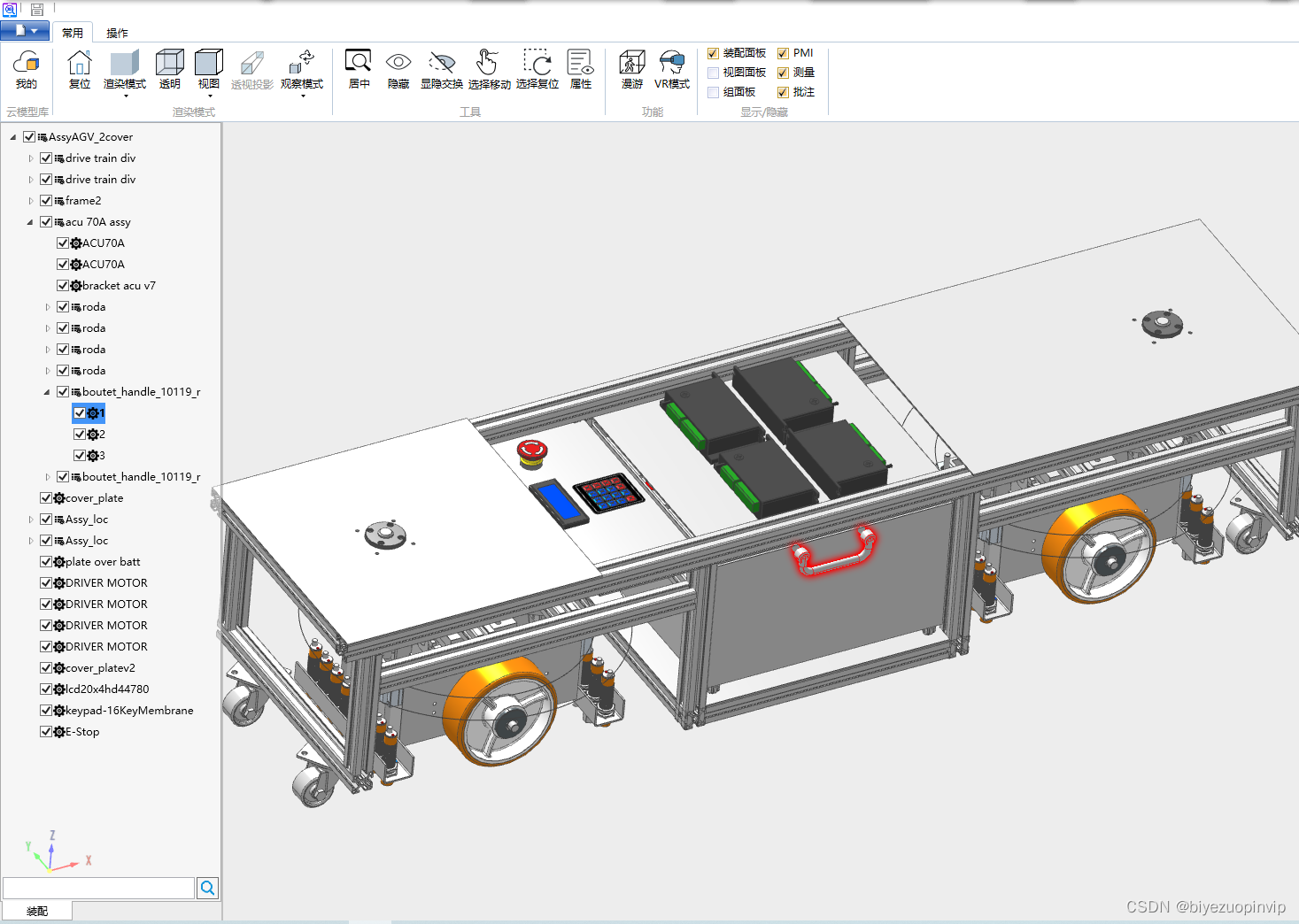The width and height of the screenshot is (1299, 924).
Task: Uncheck visibility of lcd20x4hd44780
Action: (x=46, y=689)
